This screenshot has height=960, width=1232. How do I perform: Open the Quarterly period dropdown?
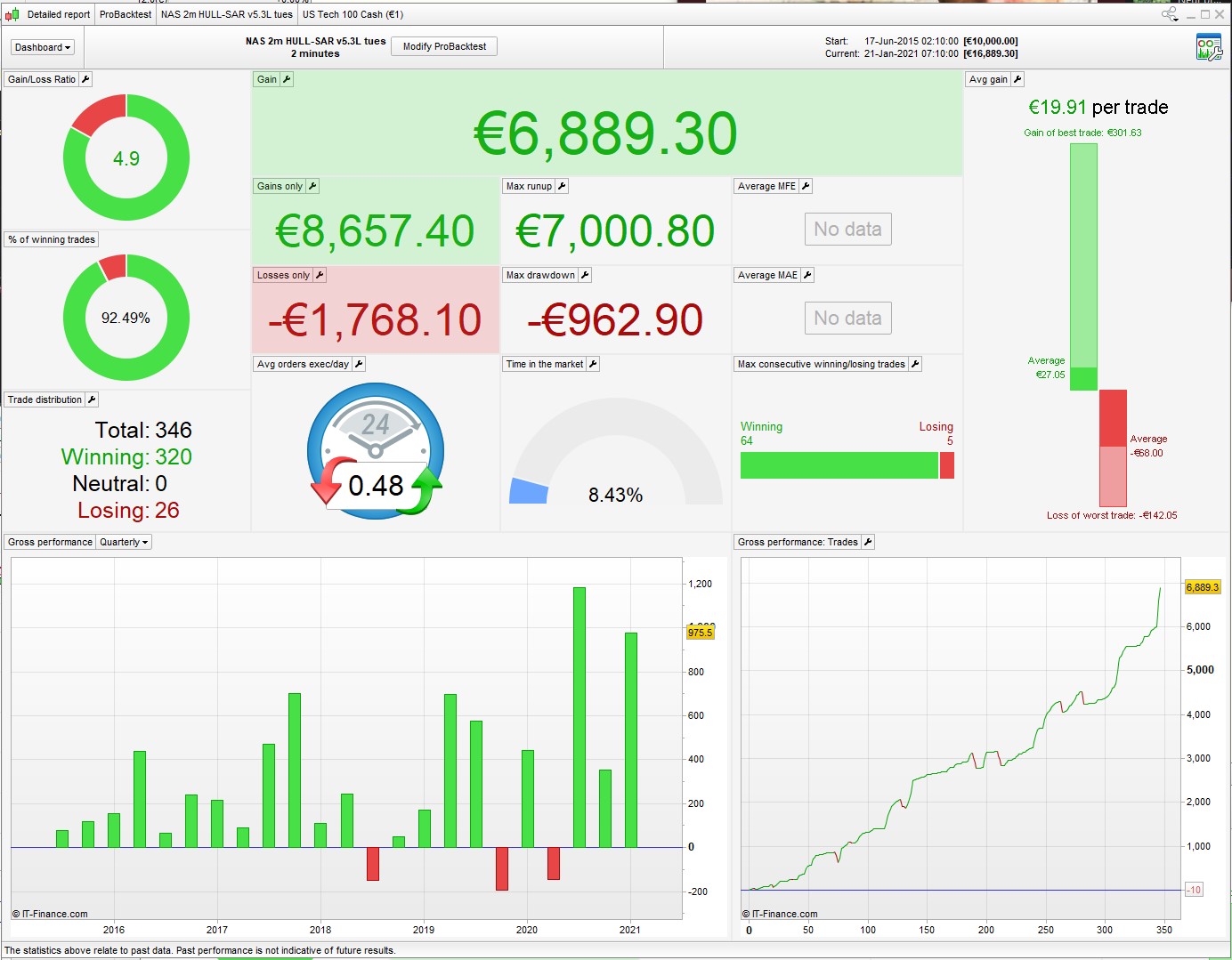point(124,542)
